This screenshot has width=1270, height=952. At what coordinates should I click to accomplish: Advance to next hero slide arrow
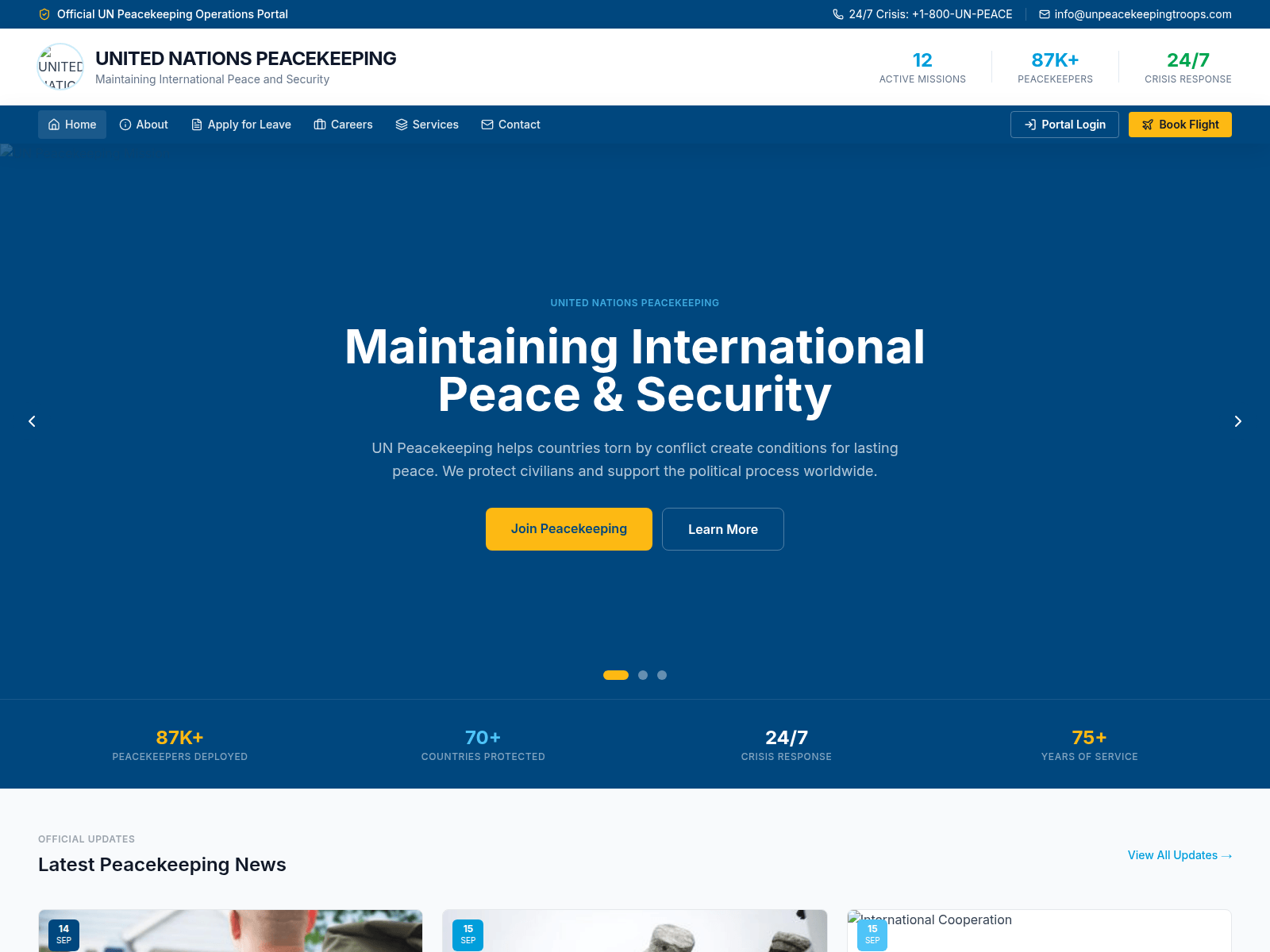pos(1237,421)
